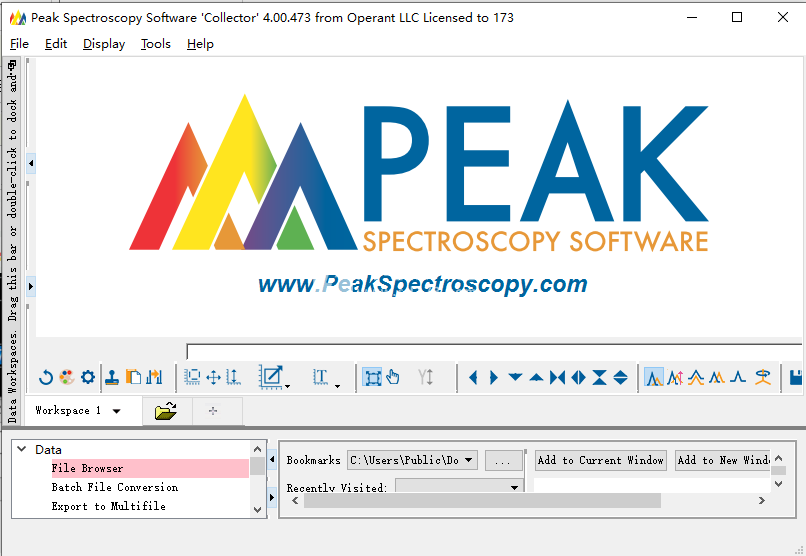The image size is (806, 556).
Task: Click the grayed Y axis arrow icon
Action: (x=426, y=377)
